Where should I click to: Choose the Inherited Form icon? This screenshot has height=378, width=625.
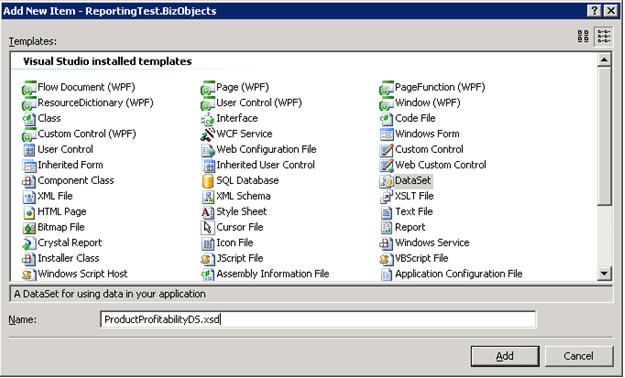coord(29,165)
